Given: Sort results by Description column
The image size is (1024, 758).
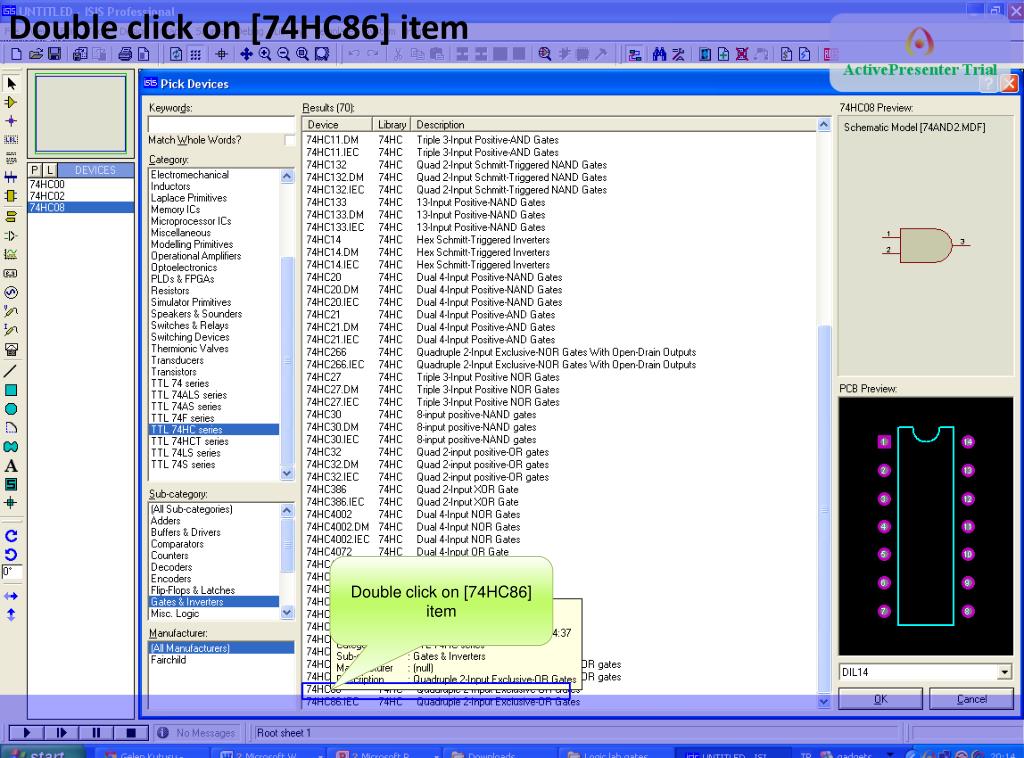Looking at the screenshot, I should [613, 125].
